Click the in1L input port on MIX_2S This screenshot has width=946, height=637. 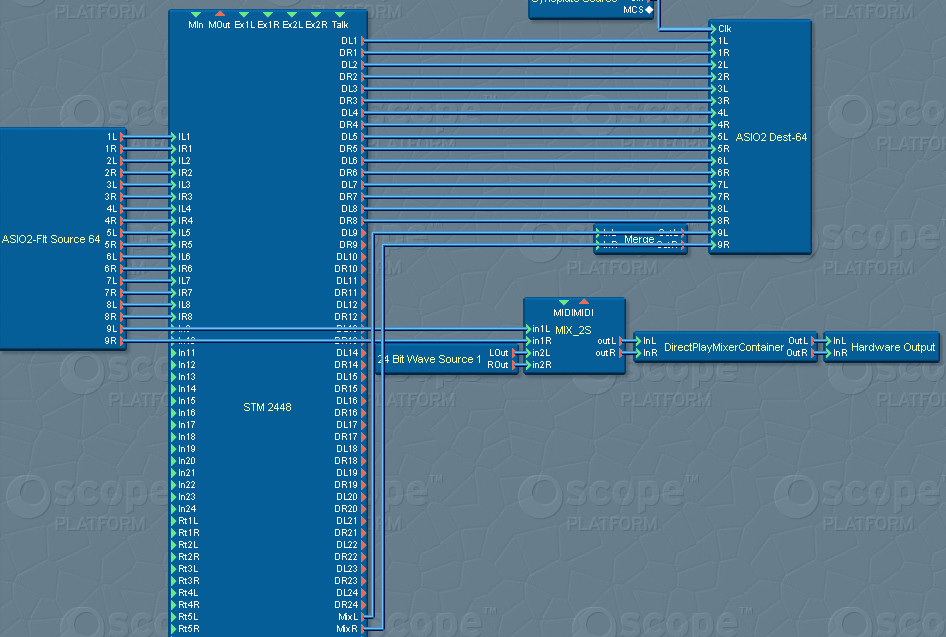[x=528, y=329]
